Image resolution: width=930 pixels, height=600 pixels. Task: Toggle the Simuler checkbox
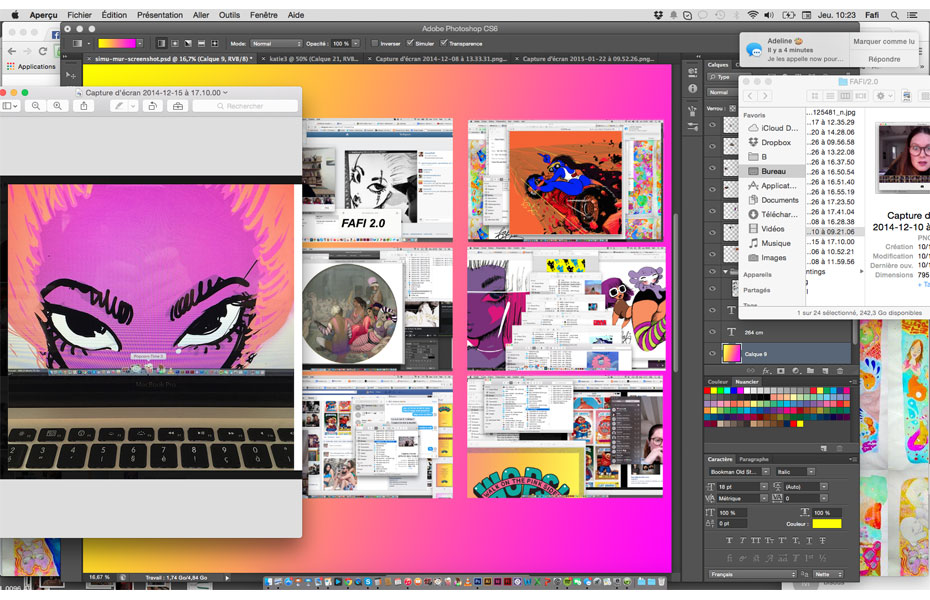point(409,43)
